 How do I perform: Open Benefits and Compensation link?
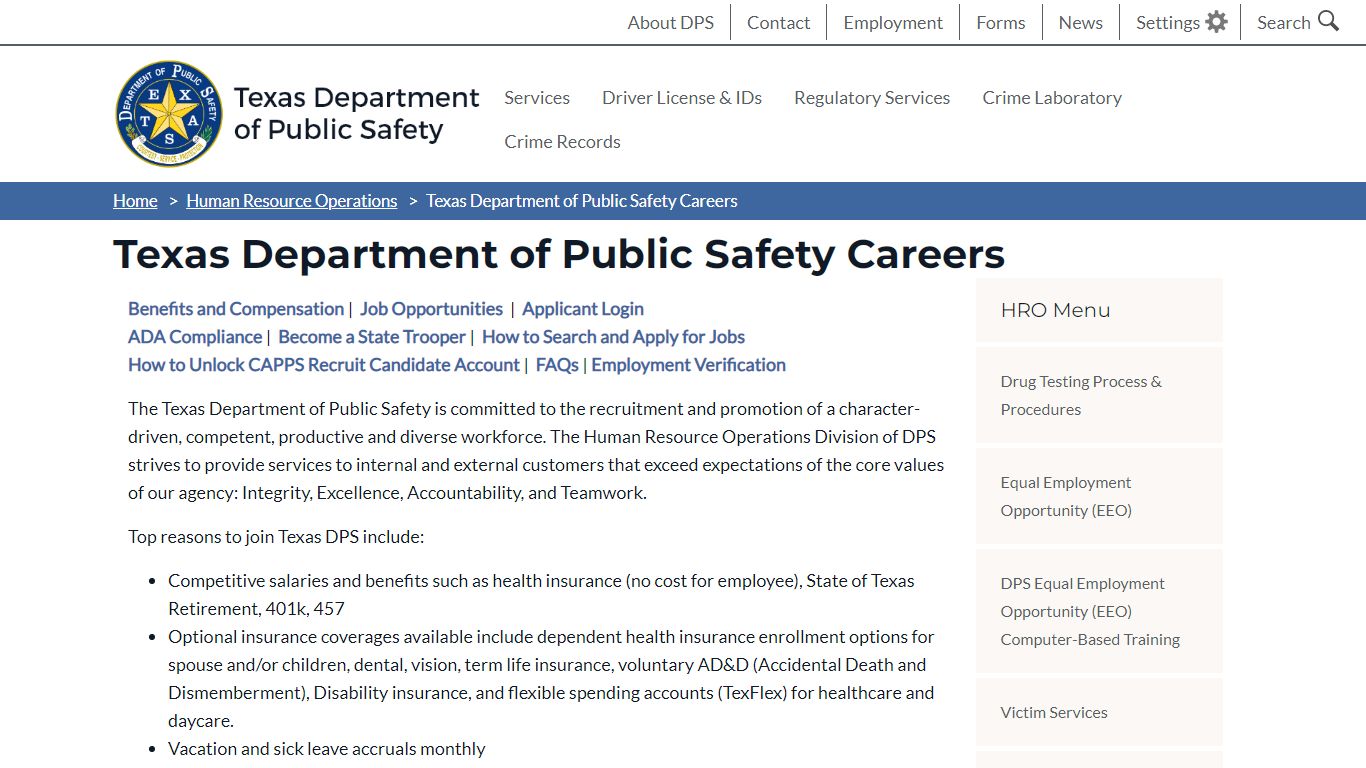236,309
